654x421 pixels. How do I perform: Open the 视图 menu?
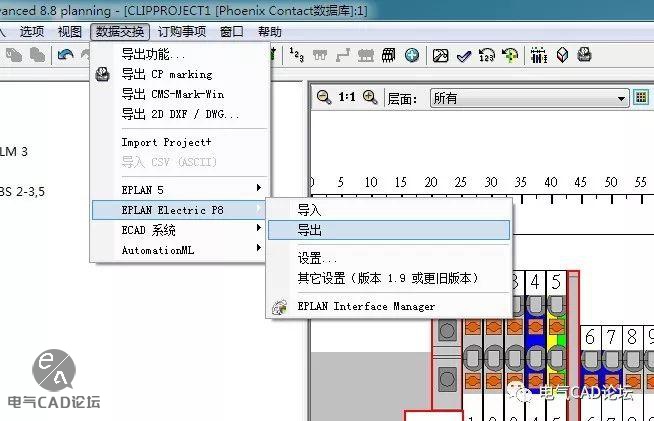pos(69,32)
